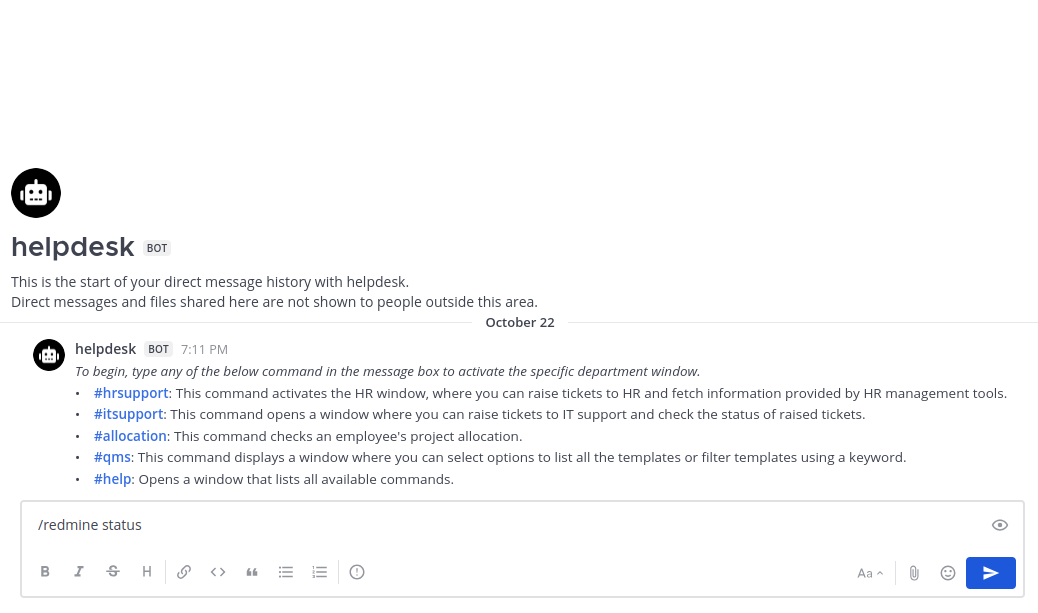Open the #itsupport command link
1038x613 pixels.
[x=129, y=414]
